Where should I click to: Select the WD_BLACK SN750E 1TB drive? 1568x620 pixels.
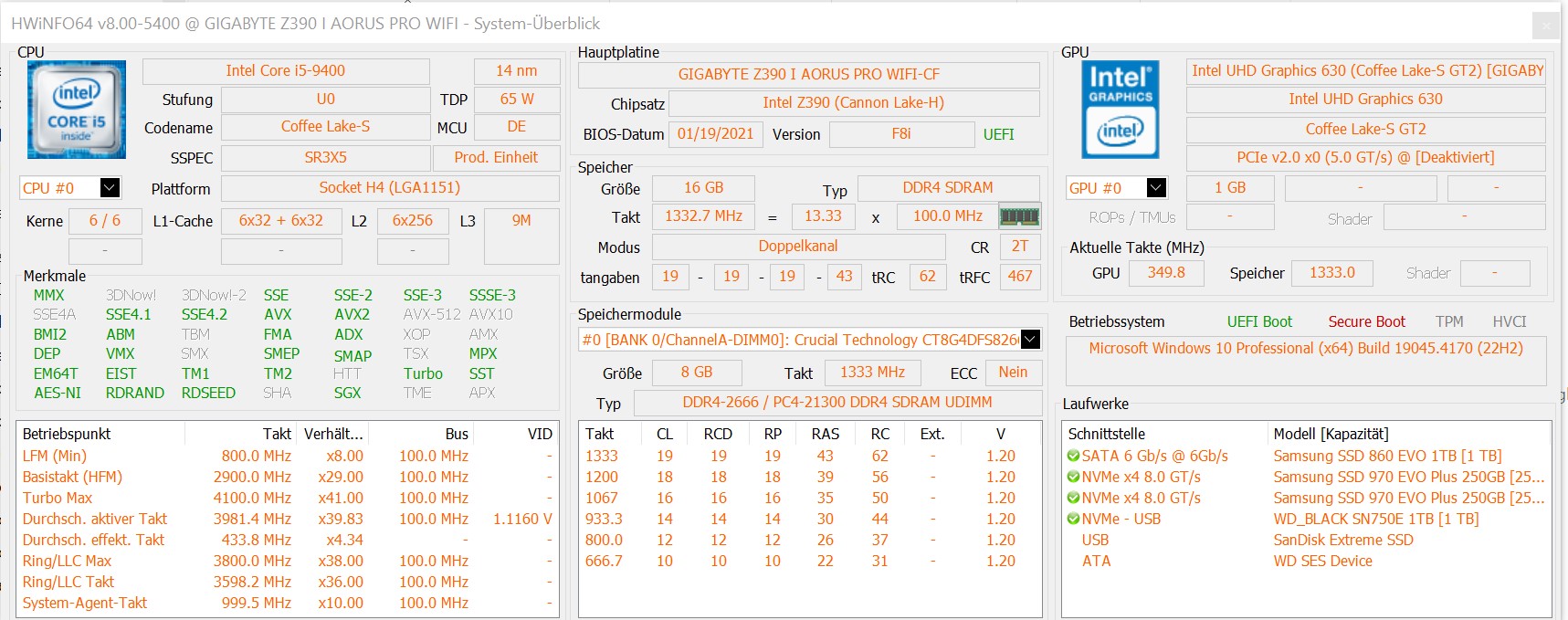coord(1306,519)
